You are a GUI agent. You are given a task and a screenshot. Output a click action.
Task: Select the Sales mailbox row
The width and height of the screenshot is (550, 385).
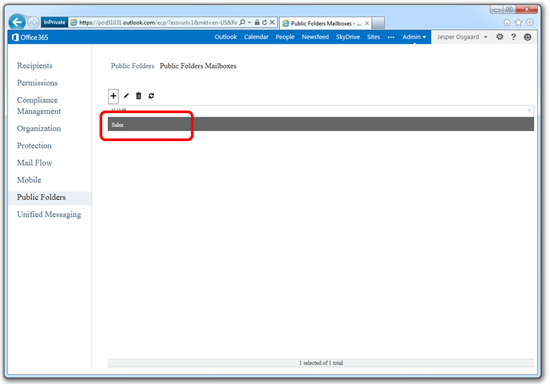(x=321, y=124)
